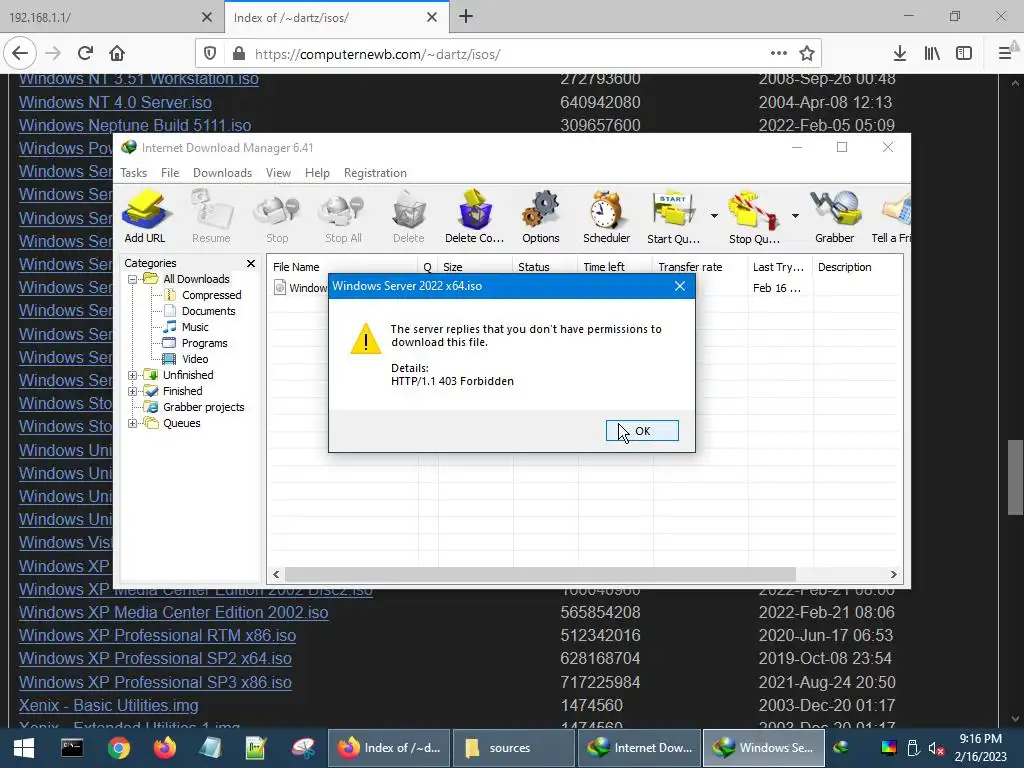Click the Stop toolbar icon
This screenshot has height=768, width=1024.
(x=277, y=216)
